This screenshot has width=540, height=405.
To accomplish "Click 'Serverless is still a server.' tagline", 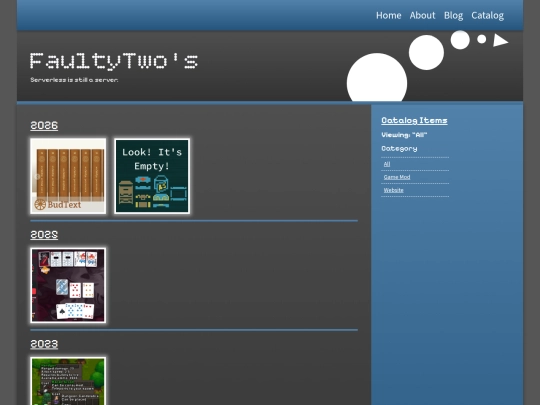I will [x=74, y=80].
